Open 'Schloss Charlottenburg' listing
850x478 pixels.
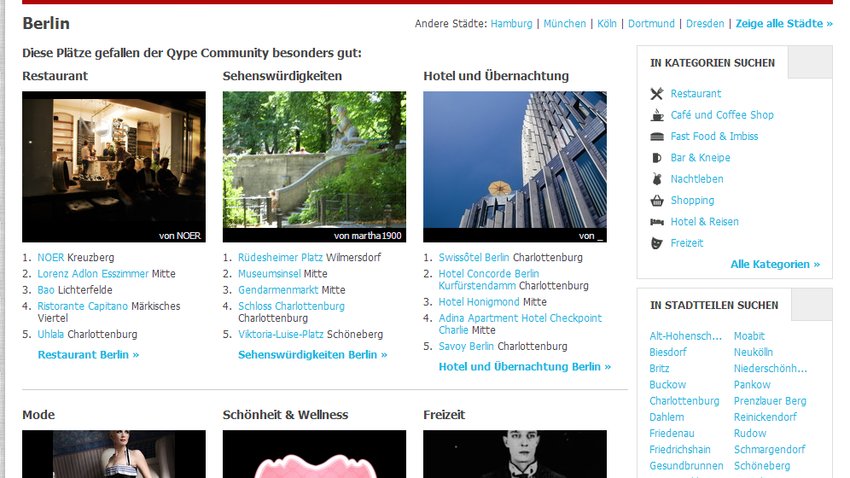pyautogui.click(x=291, y=306)
